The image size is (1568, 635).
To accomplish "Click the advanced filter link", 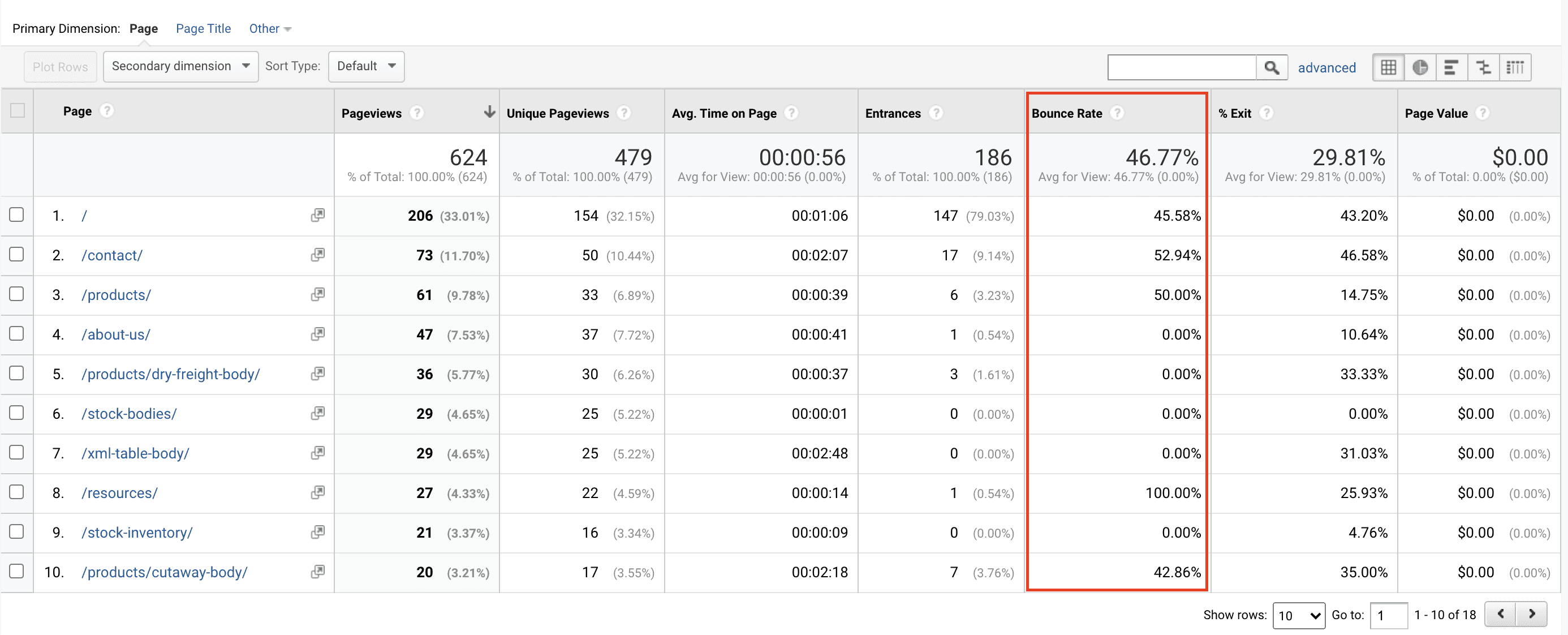I will click(1327, 67).
